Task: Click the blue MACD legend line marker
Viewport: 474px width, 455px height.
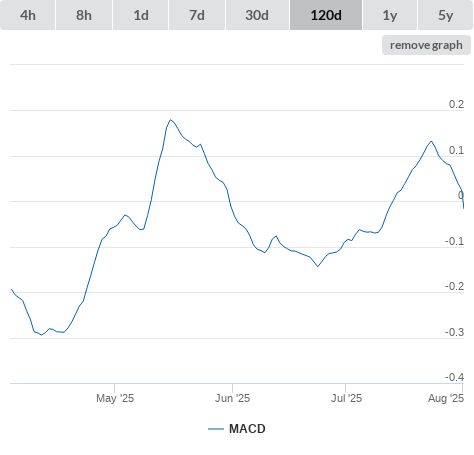Action: 216,429
